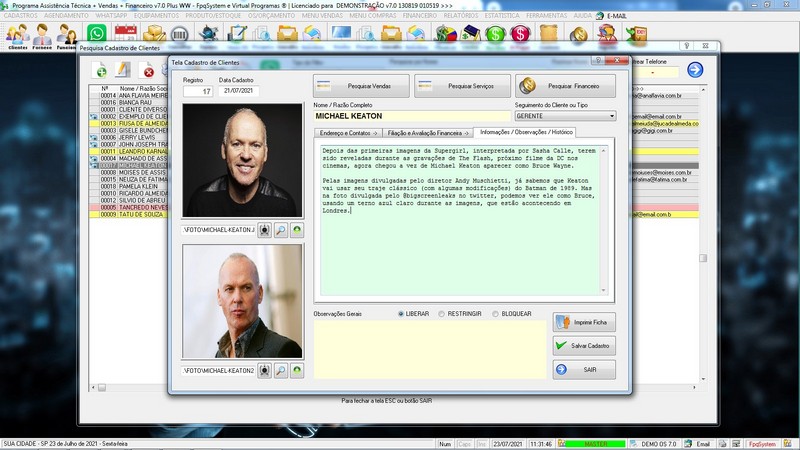
Task: Click the SAIR button
Action: pyautogui.click(x=584, y=369)
